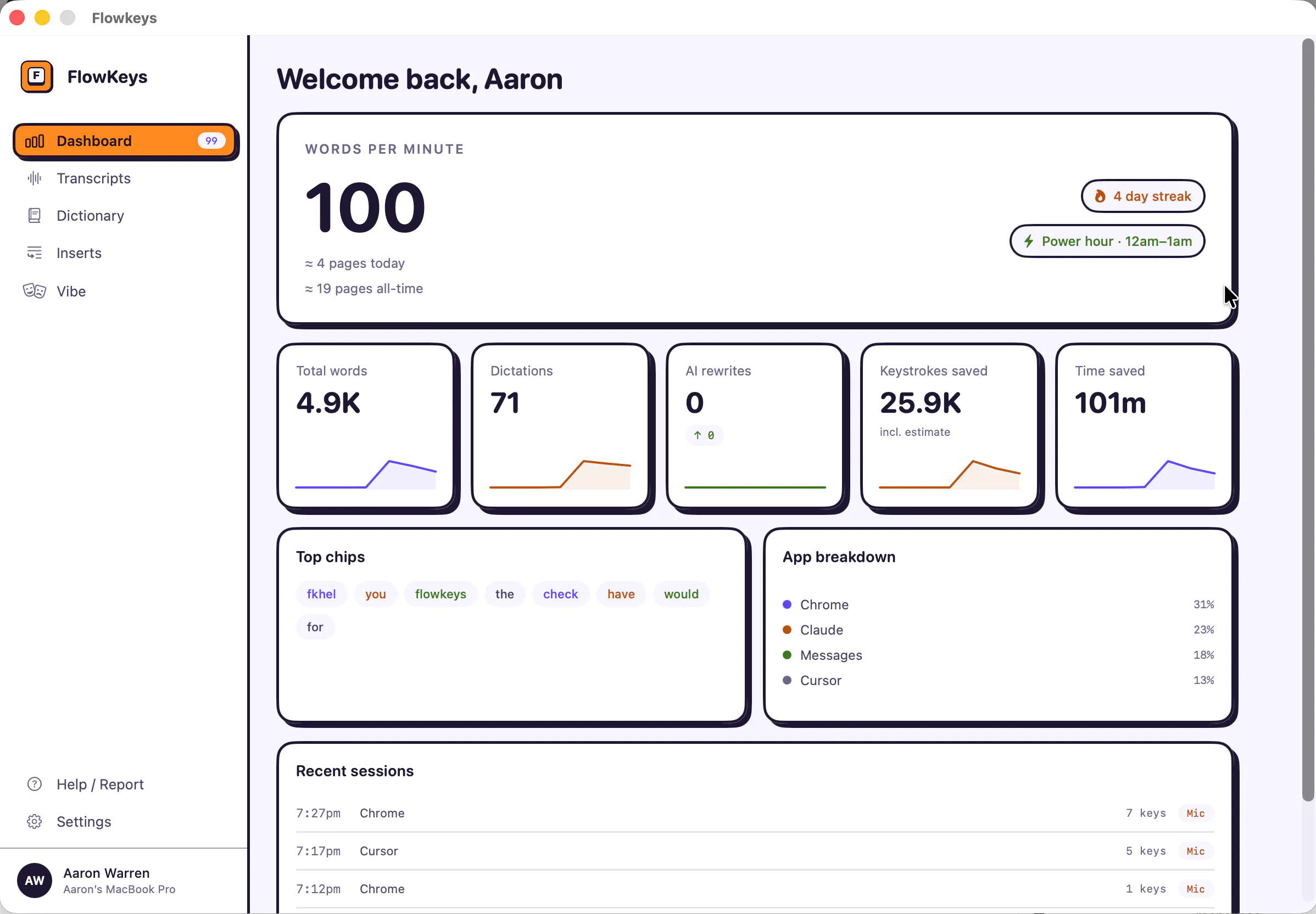Click the Vibe theater masks icon
Viewport: 1316px width, 914px height.
coord(35,291)
